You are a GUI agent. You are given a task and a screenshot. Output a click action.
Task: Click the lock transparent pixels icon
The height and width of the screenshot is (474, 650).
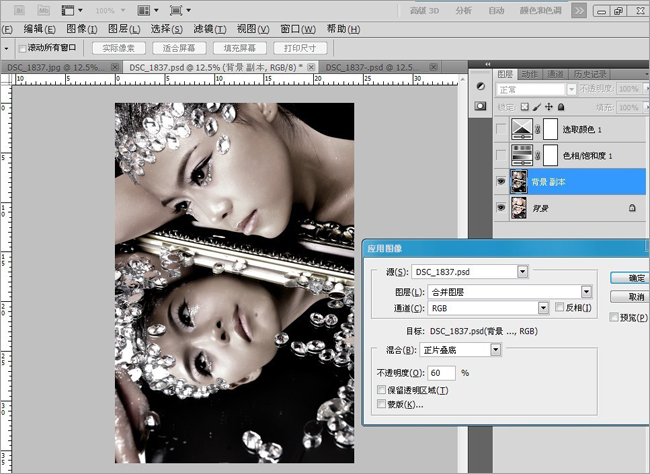point(523,104)
